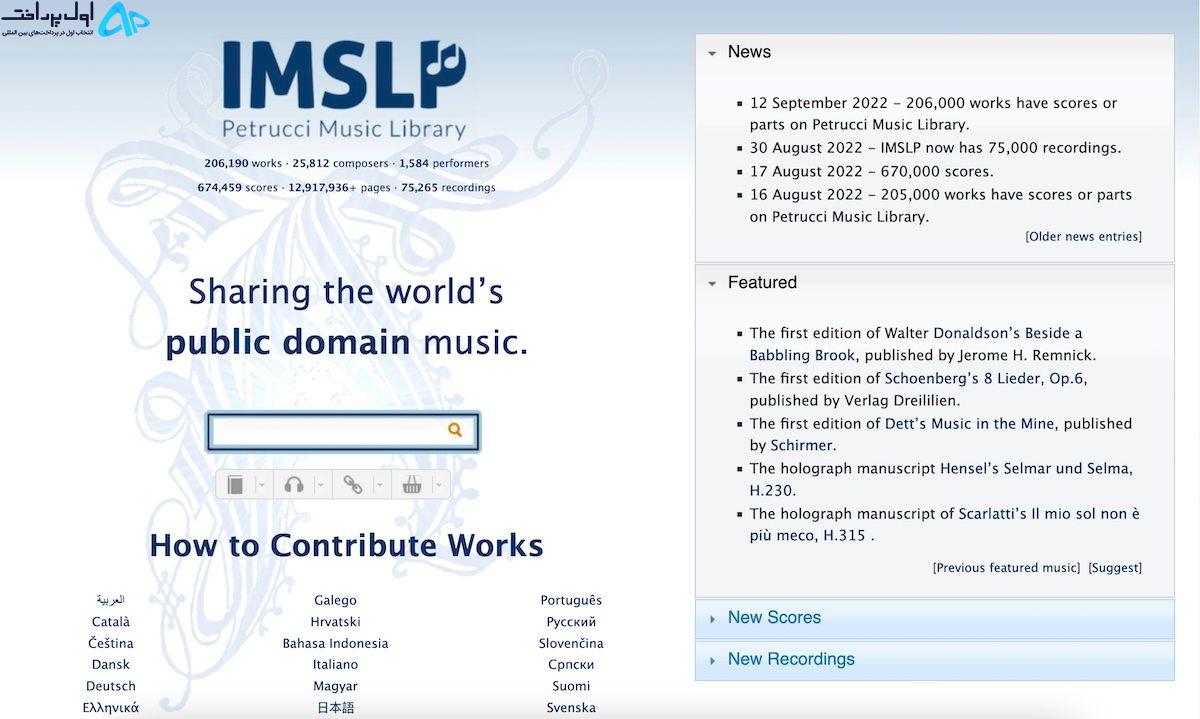The image size is (1200, 719).
Task: Click the 30 August 2022 news entry
Action: click(936, 148)
